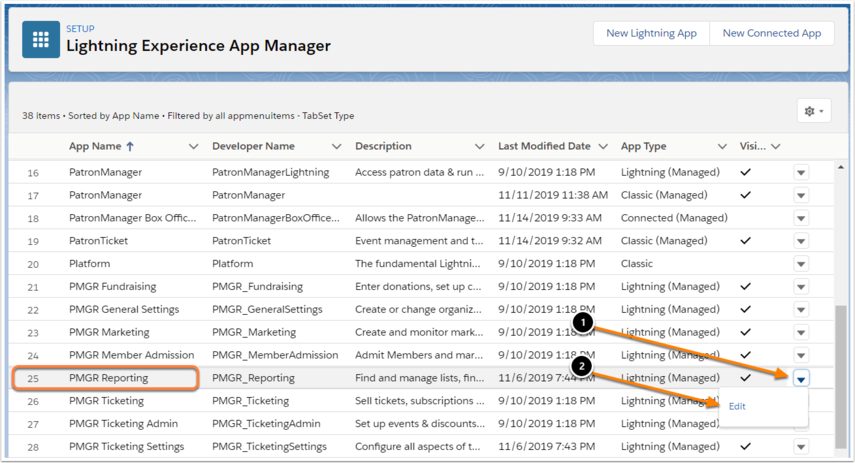The width and height of the screenshot is (855, 463).
Task: Open row actions for PMGR Reporting
Action: (x=800, y=378)
